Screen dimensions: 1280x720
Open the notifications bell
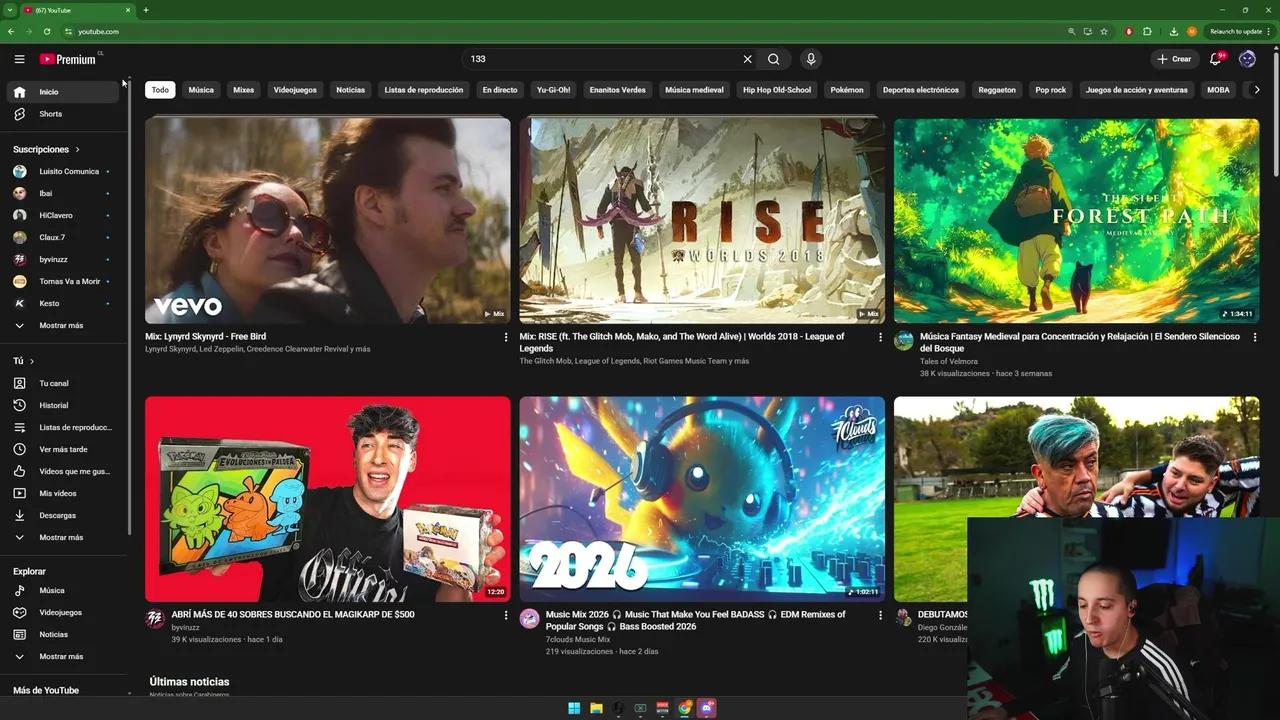click(1216, 59)
